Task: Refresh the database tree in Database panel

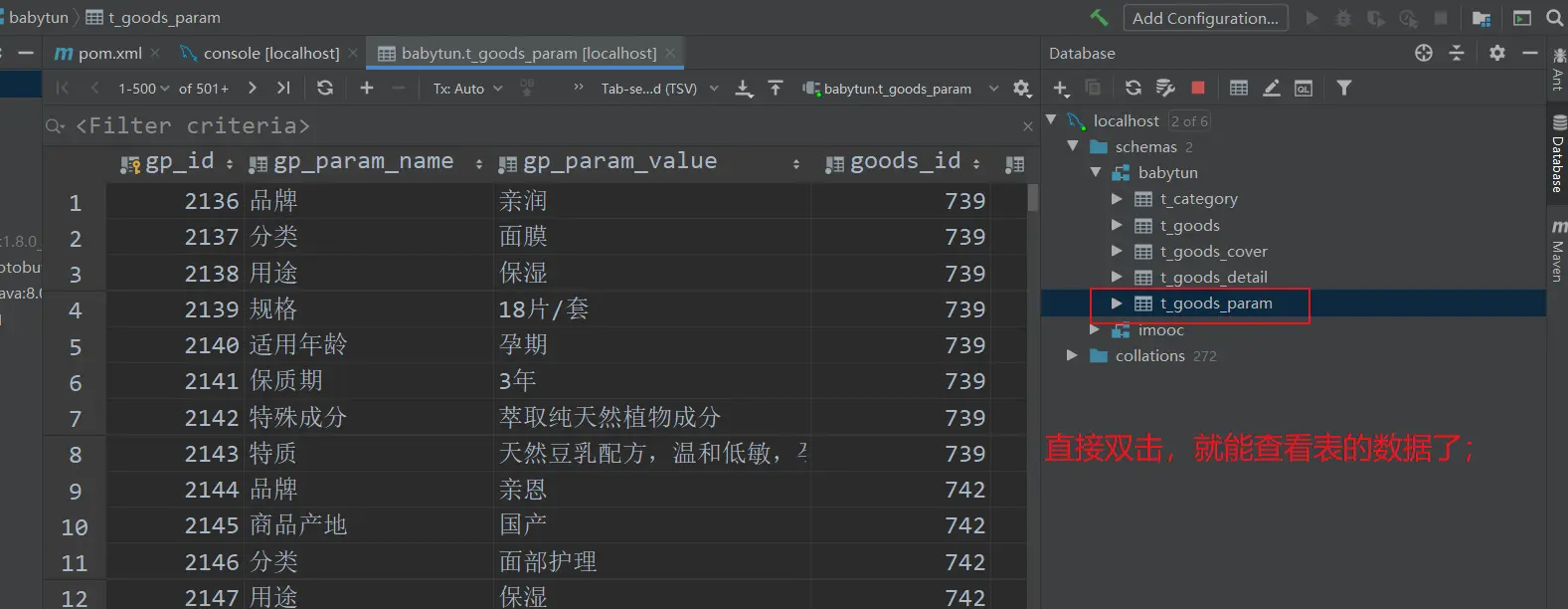Action: [x=1132, y=89]
